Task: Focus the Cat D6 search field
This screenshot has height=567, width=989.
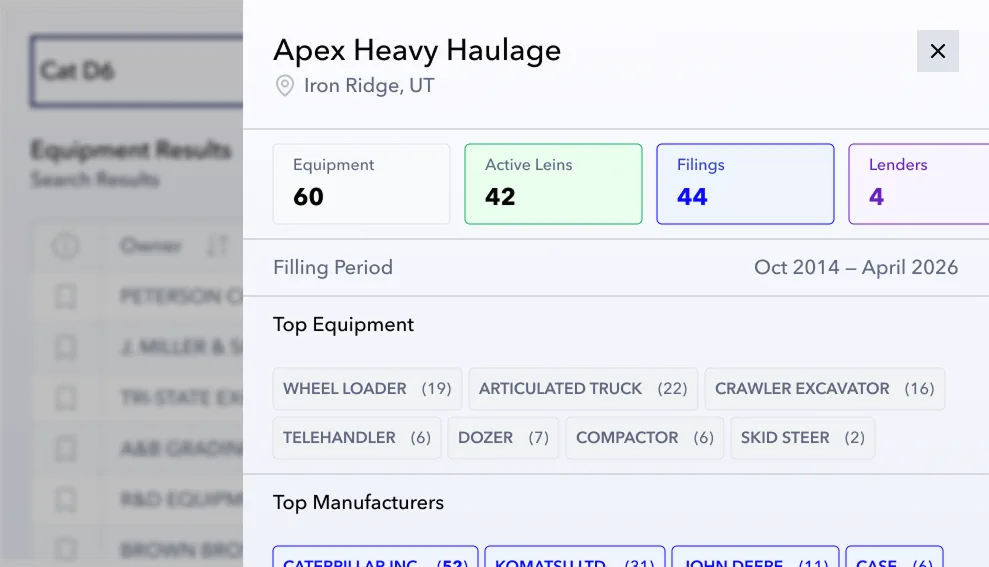Action: pos(135,72)
